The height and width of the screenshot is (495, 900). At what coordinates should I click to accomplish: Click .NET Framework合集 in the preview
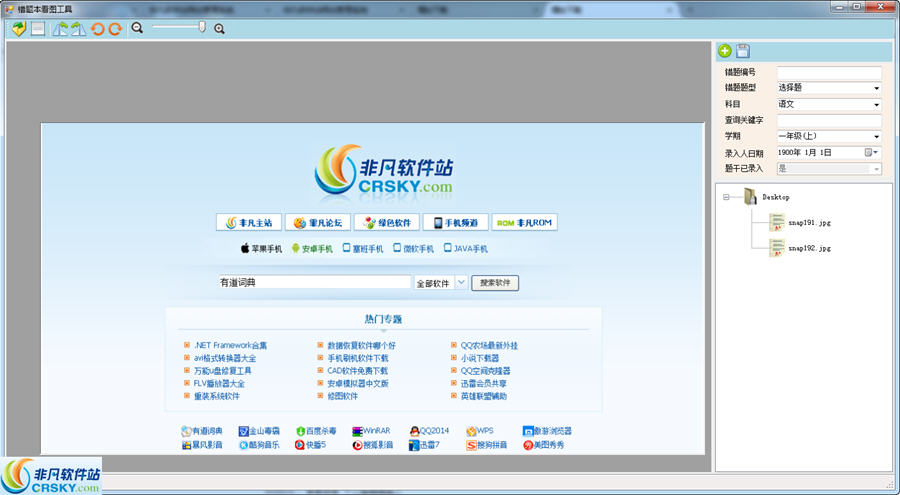[x=230, y=346]
